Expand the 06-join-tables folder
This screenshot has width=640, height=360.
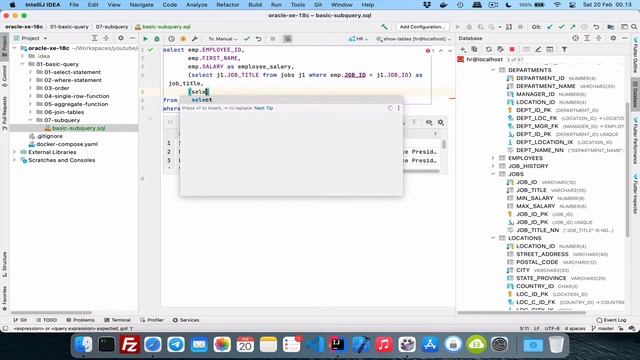coord(31,112)
